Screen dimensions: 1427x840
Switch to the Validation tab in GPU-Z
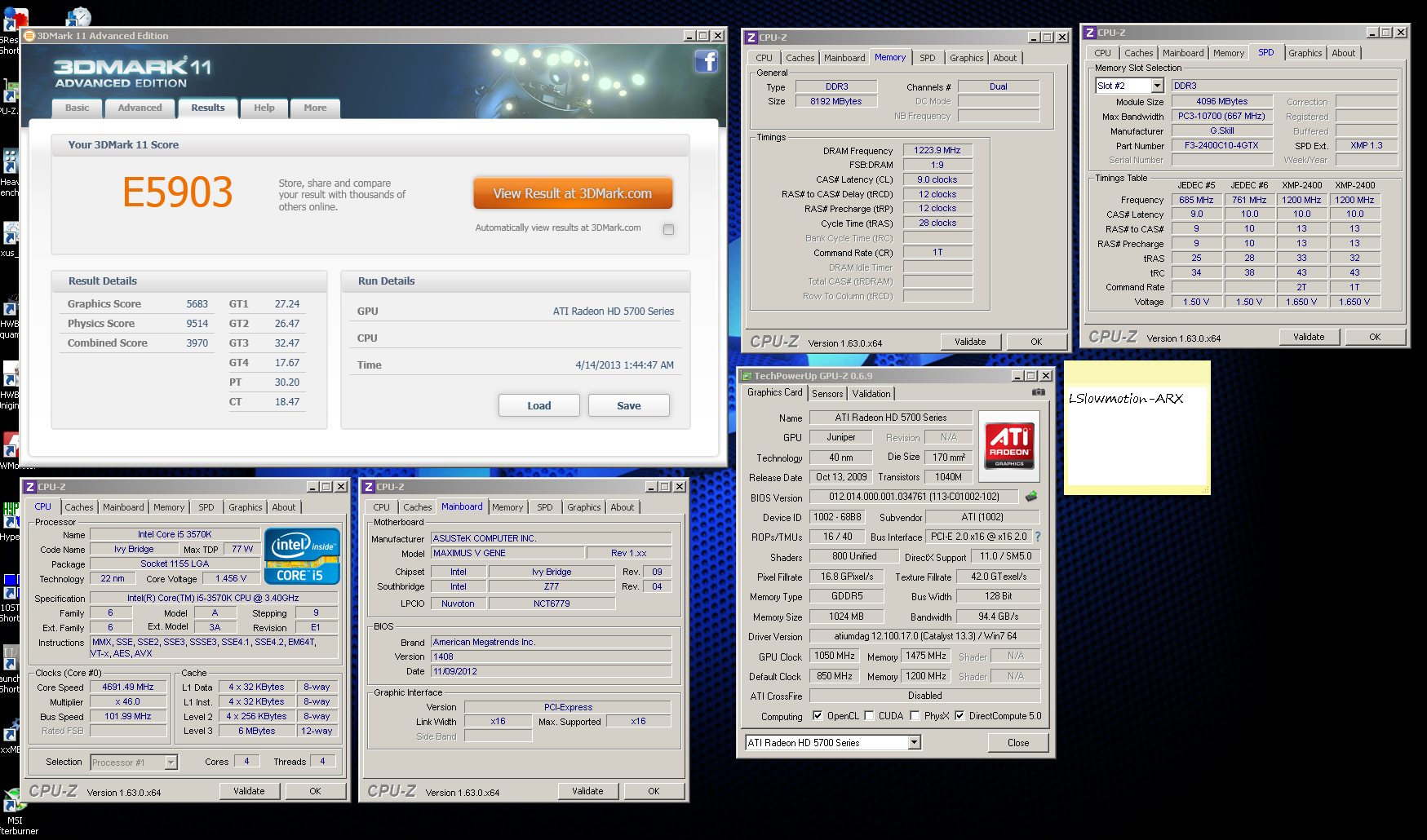pos(871,394)
